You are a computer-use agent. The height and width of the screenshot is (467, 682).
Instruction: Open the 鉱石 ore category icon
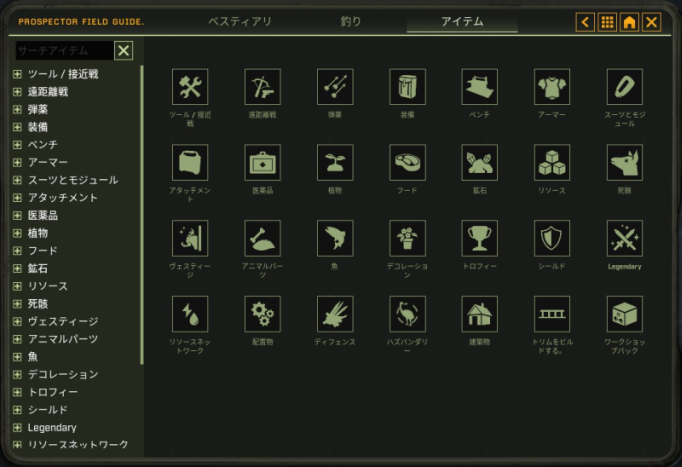[x=480, y=162]
